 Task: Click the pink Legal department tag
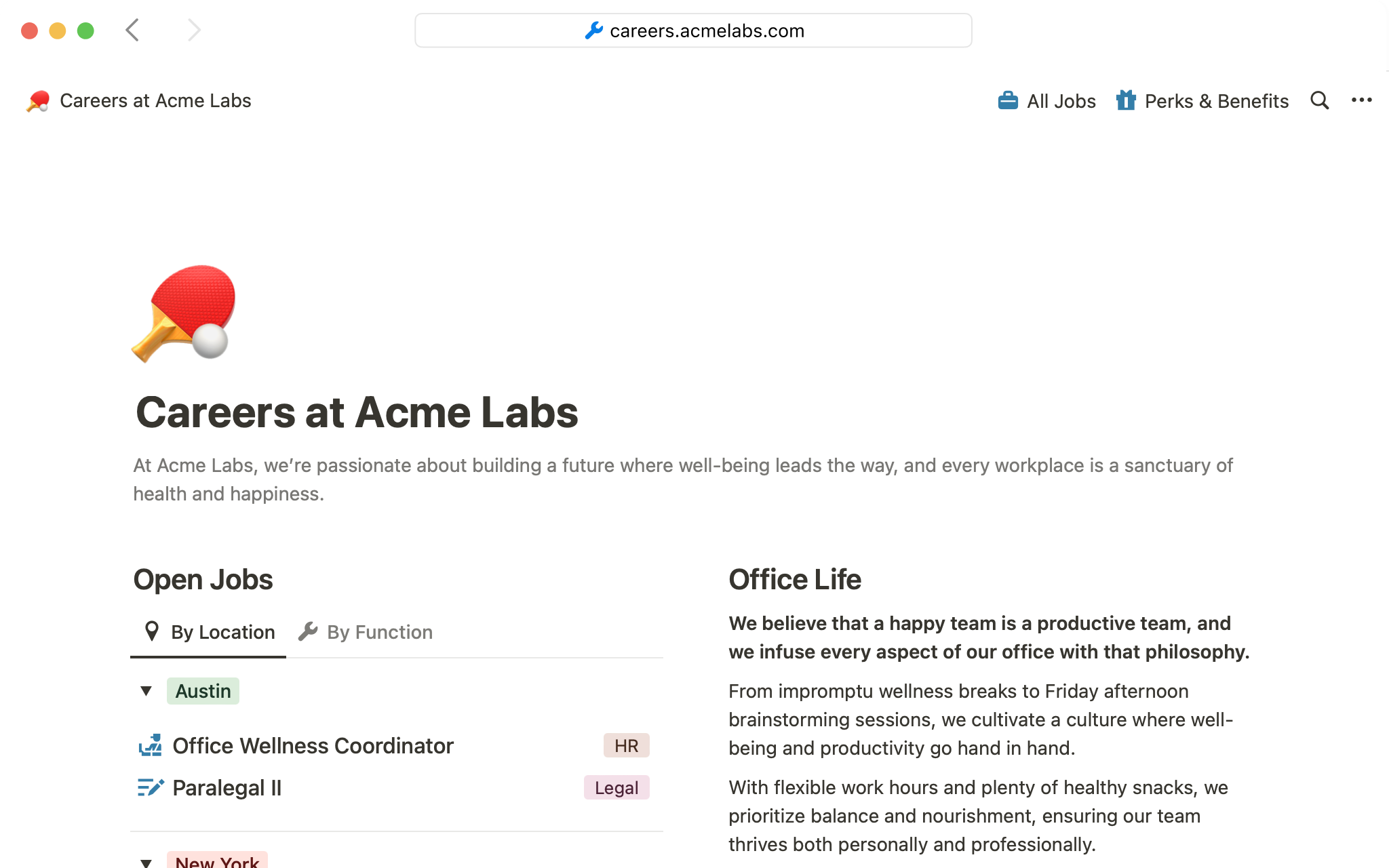tap(616, 787)
